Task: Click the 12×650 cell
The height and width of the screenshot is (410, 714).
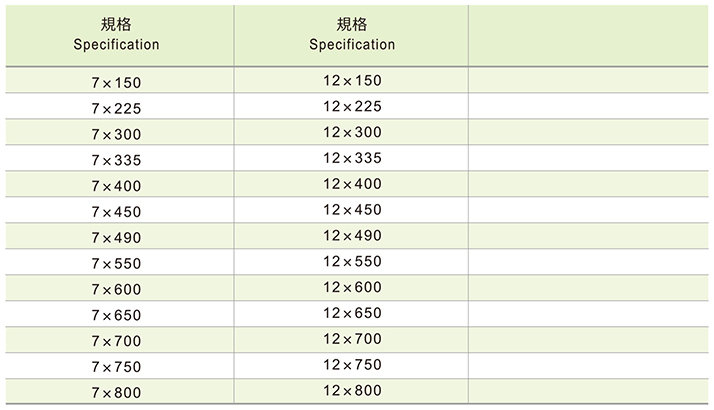Action: coord(352,313)
